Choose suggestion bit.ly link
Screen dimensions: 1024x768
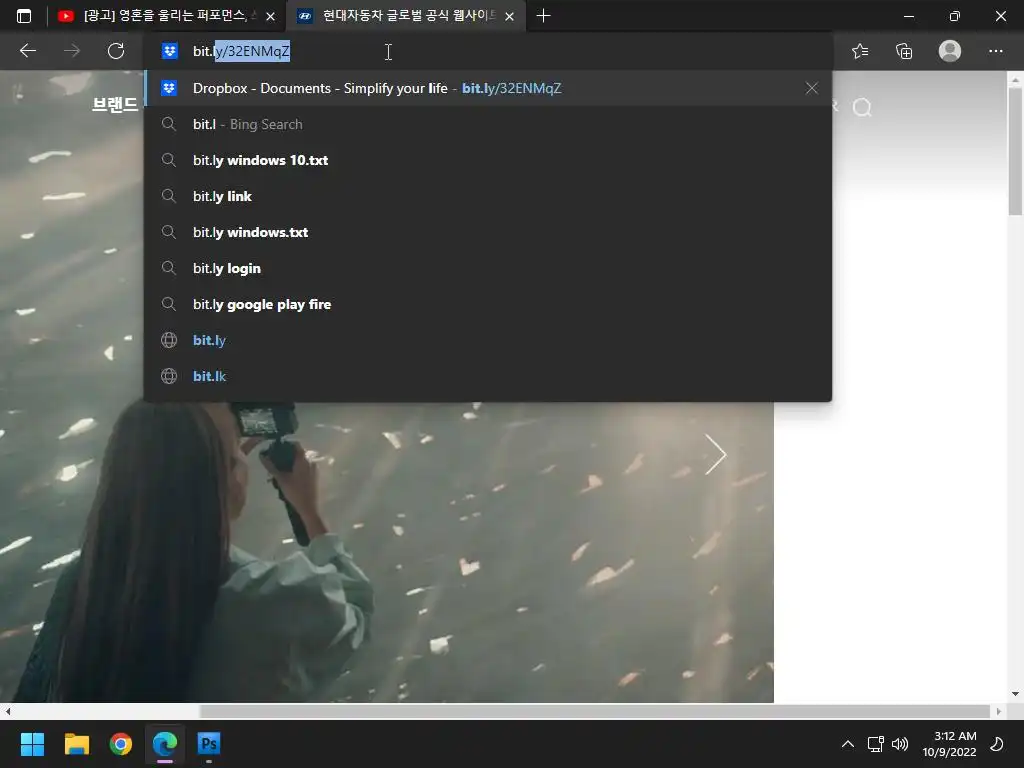(x=488, y=196)
